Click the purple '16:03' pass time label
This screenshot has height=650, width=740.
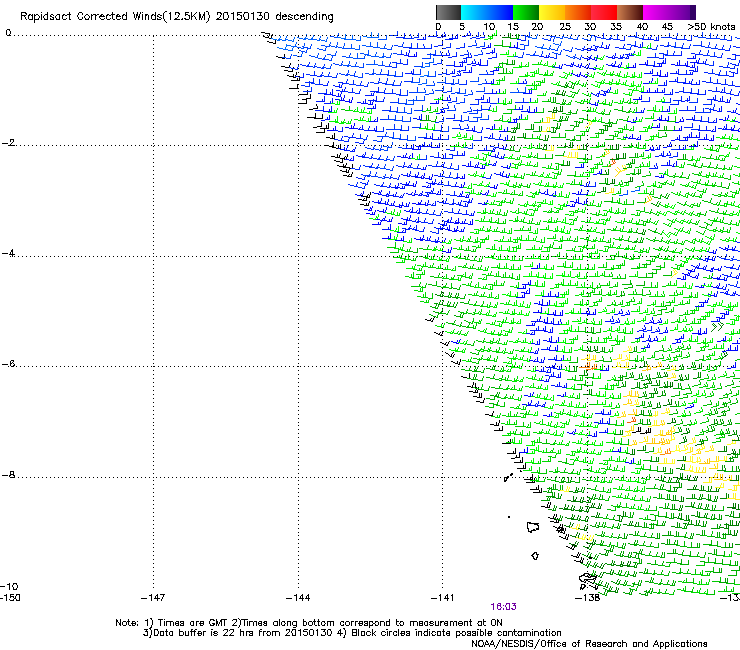click(x=503, y=607)
